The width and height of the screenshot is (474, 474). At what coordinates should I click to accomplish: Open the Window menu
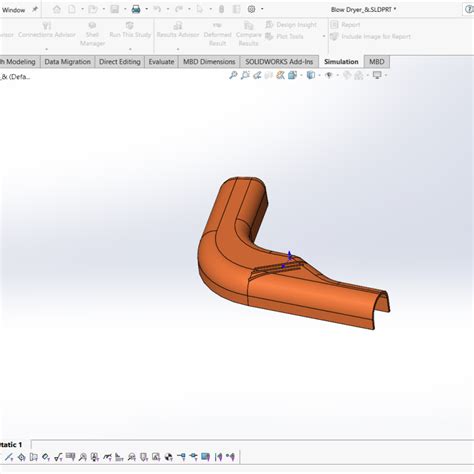click(13, 10)
